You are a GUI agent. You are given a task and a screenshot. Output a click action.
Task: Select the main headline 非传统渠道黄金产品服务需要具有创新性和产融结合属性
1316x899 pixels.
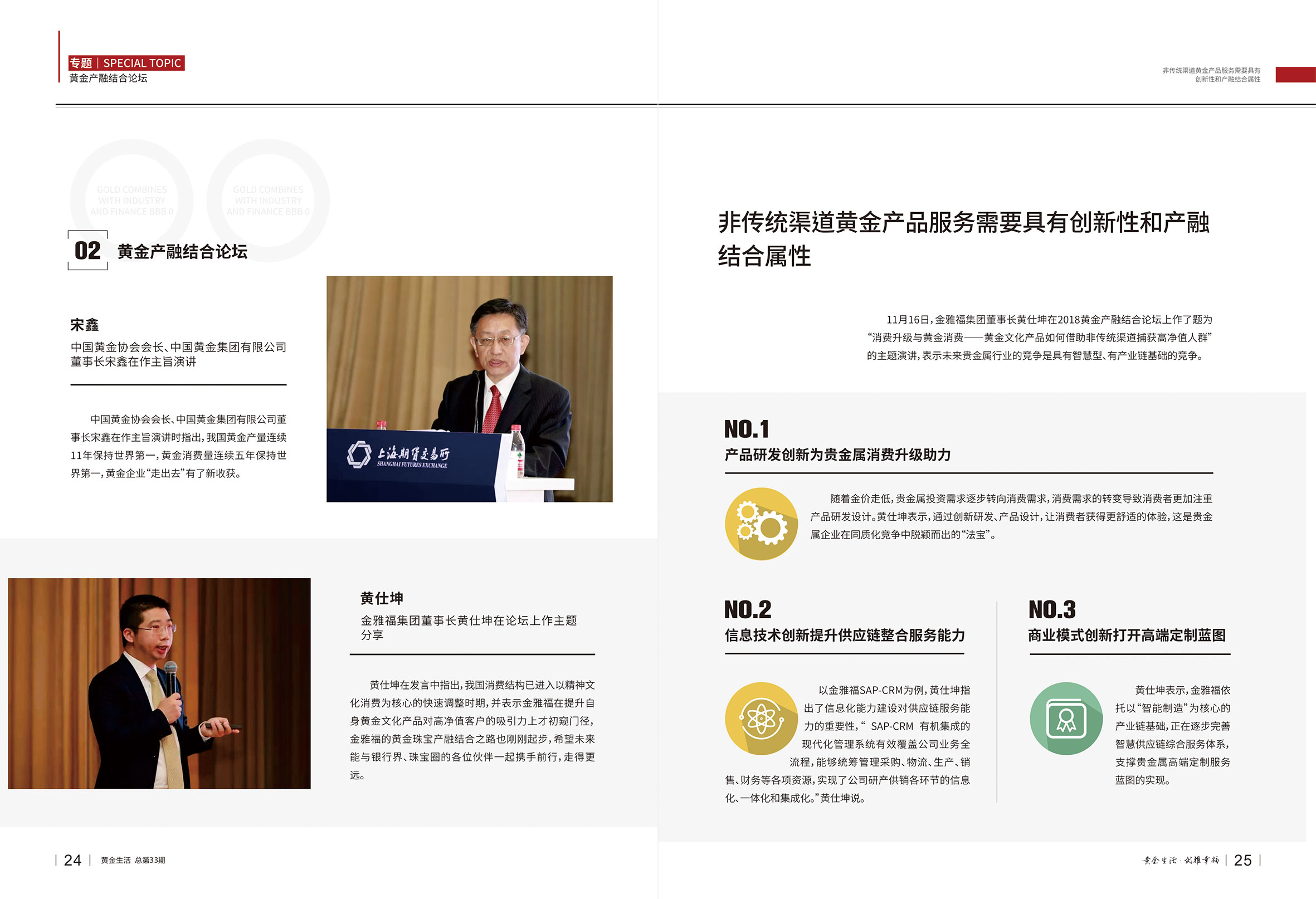(x=964, y=239)
